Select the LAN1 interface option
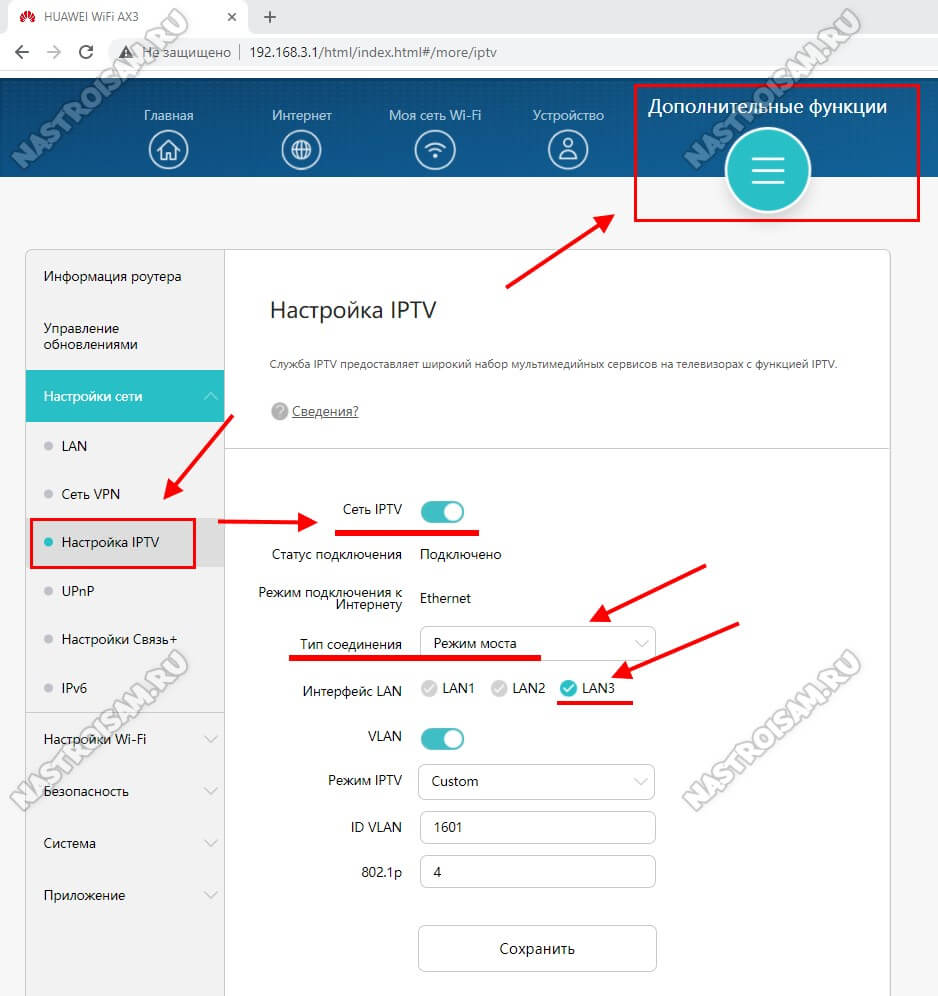 point(429,689)
